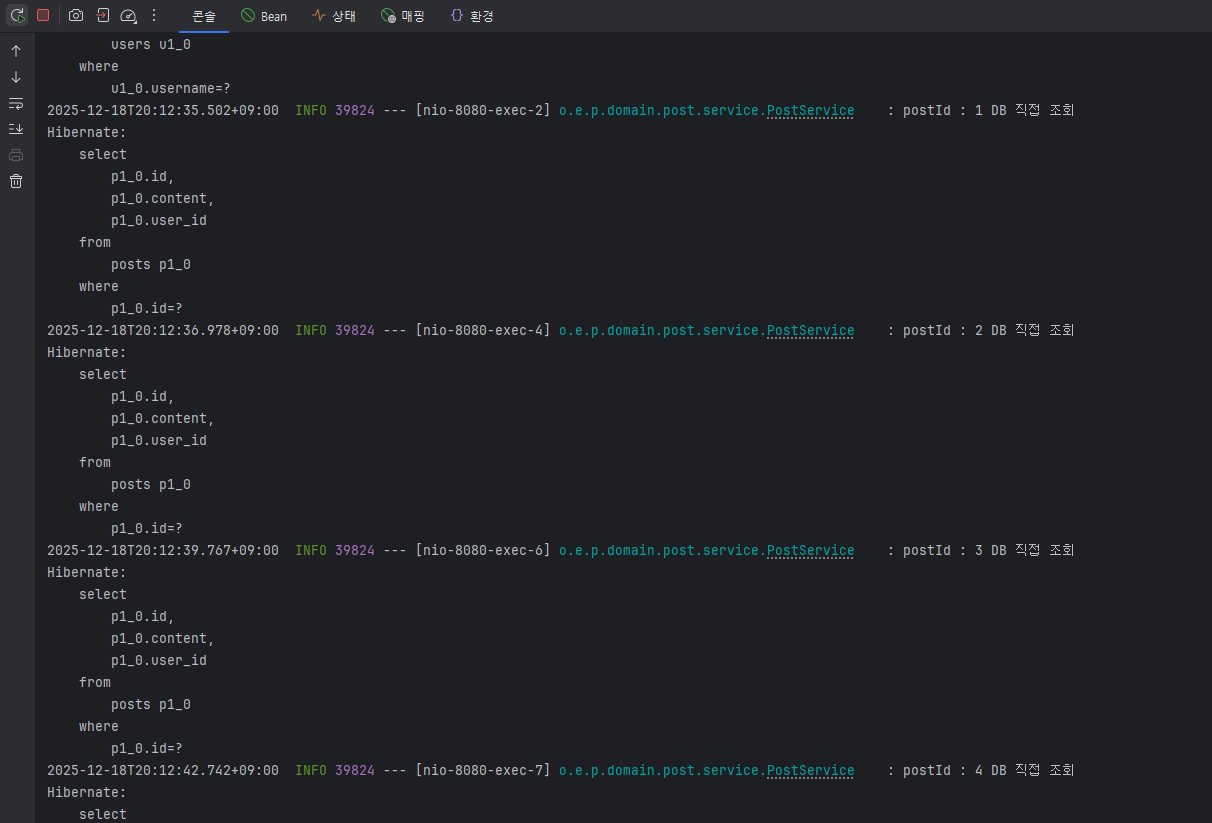The height and width of the screenshot is (823, 1212).
Task: Click the timestamp 2025-12-18T20:12:42.742+09:00
Action: (x=163, y=770)
